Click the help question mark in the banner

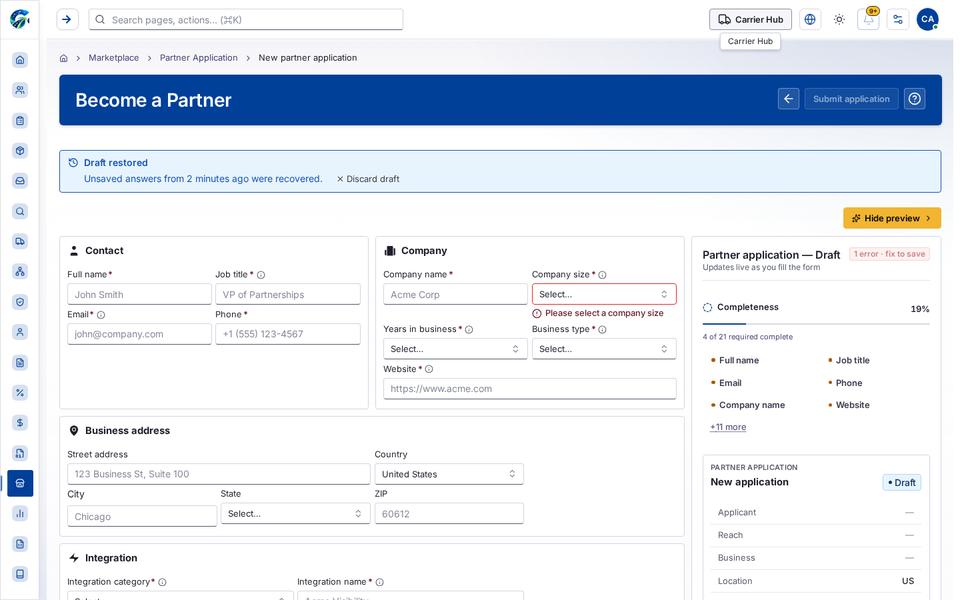pos(915,99)
